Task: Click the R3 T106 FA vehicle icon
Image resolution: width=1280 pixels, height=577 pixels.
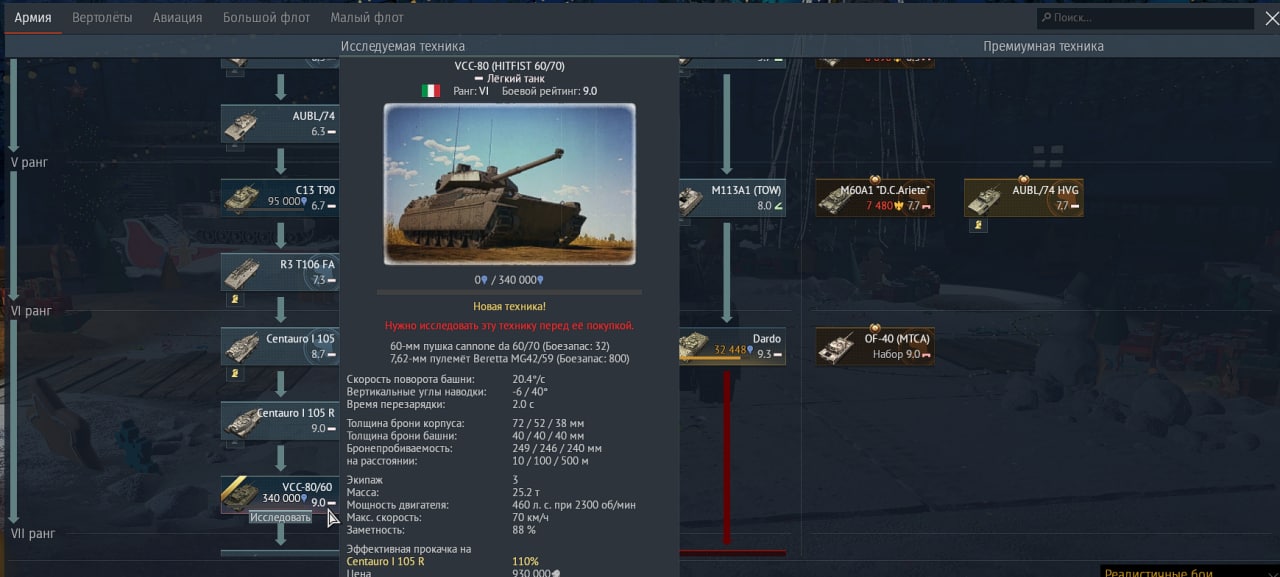Action: pos(241,272)
